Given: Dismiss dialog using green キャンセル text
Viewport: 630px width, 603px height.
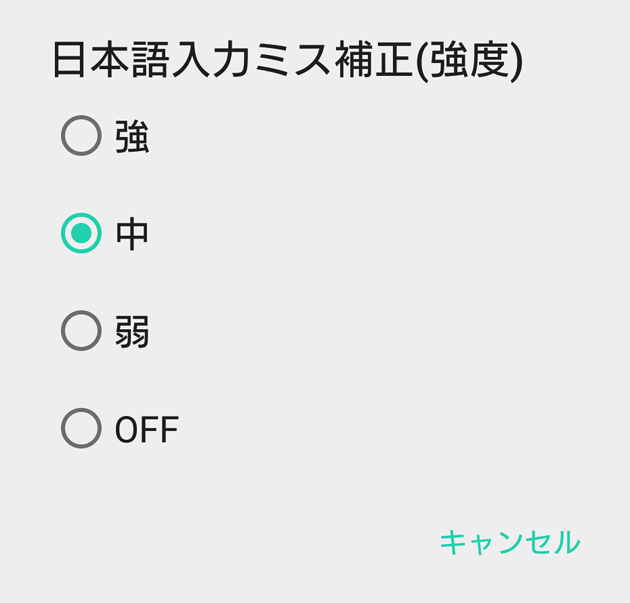Looking at the screenshot, I should point(509,542).
